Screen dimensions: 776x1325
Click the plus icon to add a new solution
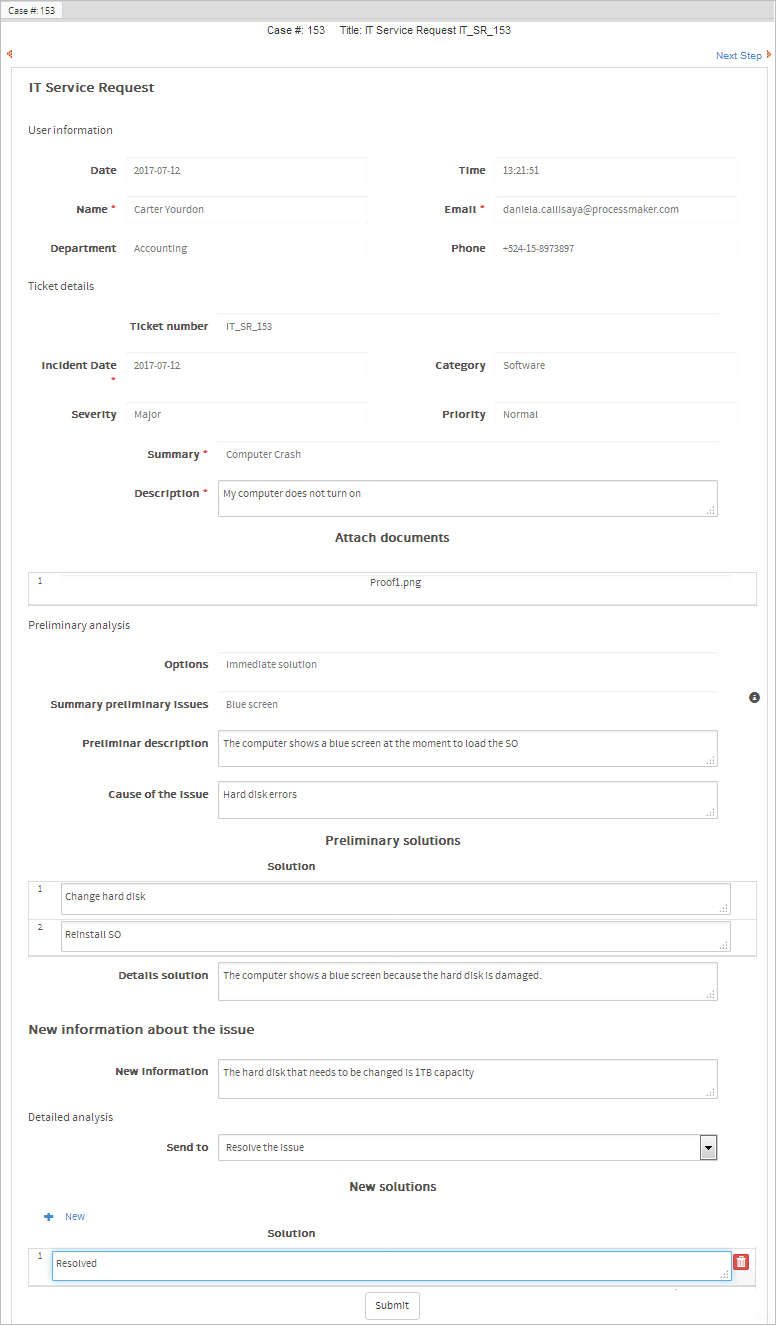48,1217
